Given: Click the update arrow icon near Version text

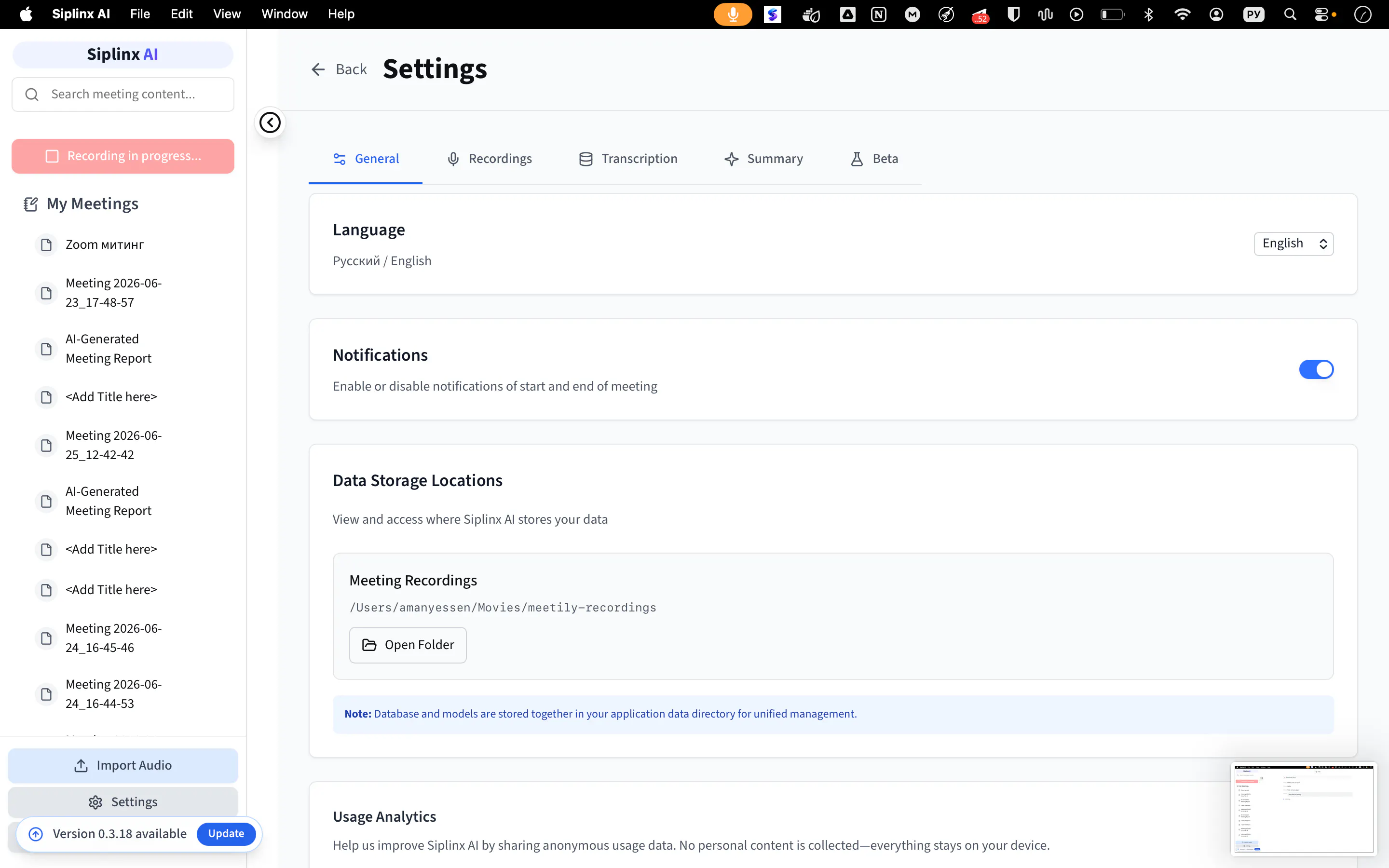Looking at the screenshot, I should click(36, 834).
